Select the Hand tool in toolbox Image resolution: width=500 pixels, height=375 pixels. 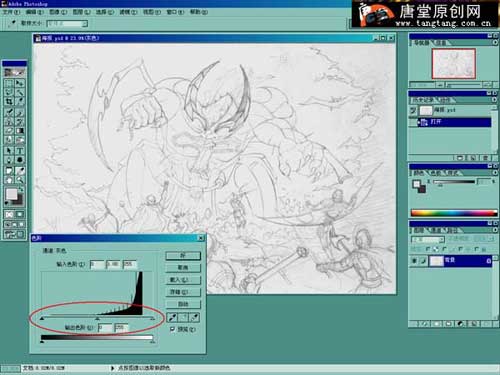click(9, 180)
